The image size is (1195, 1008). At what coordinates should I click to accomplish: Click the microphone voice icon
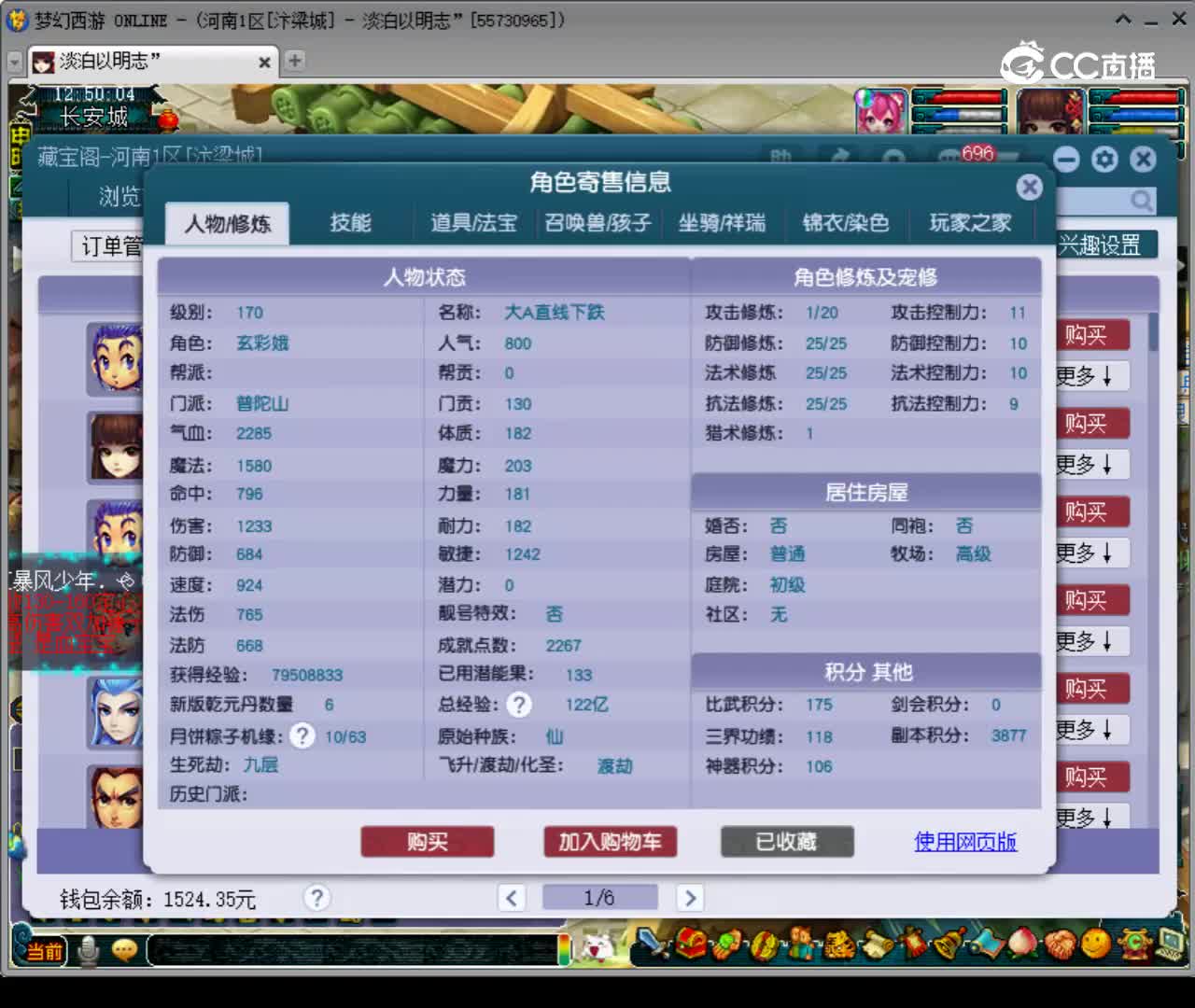89,950
